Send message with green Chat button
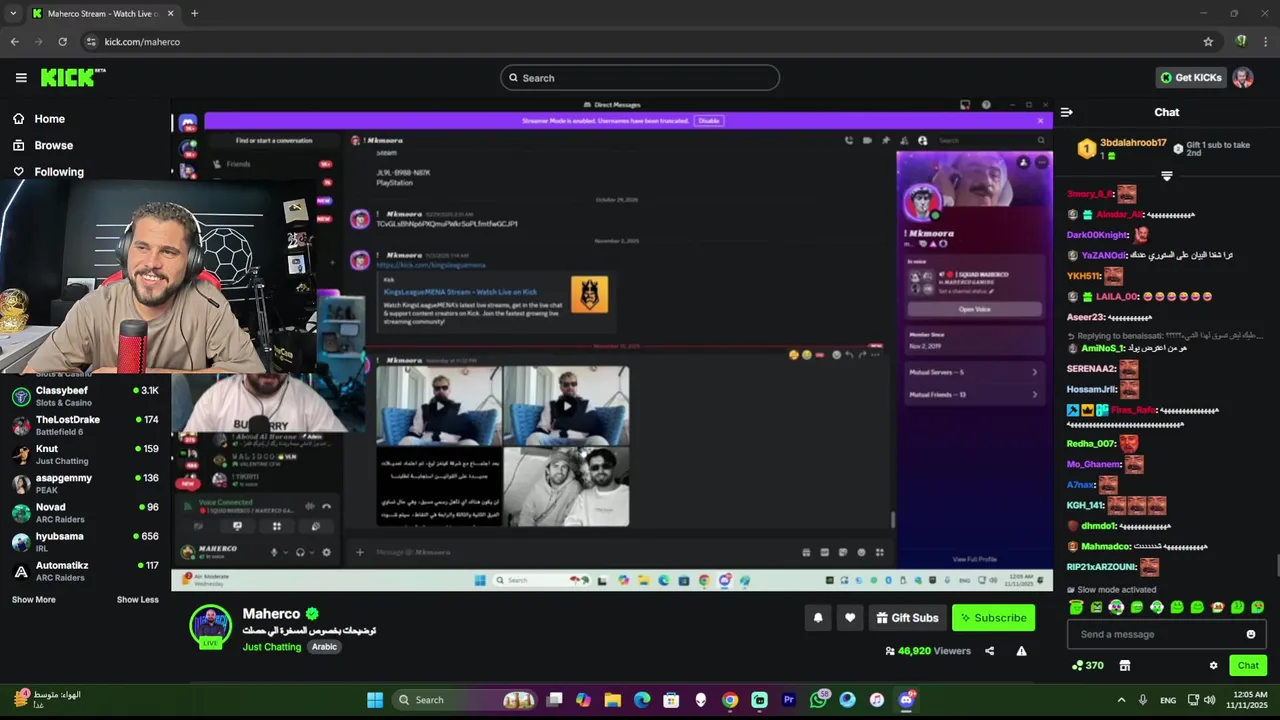 1248,666
